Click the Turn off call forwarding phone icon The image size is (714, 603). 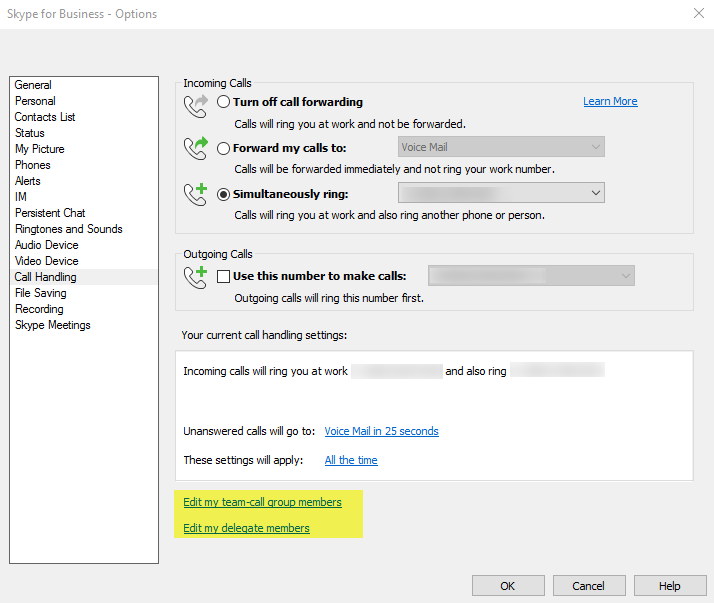pos(196,106)
